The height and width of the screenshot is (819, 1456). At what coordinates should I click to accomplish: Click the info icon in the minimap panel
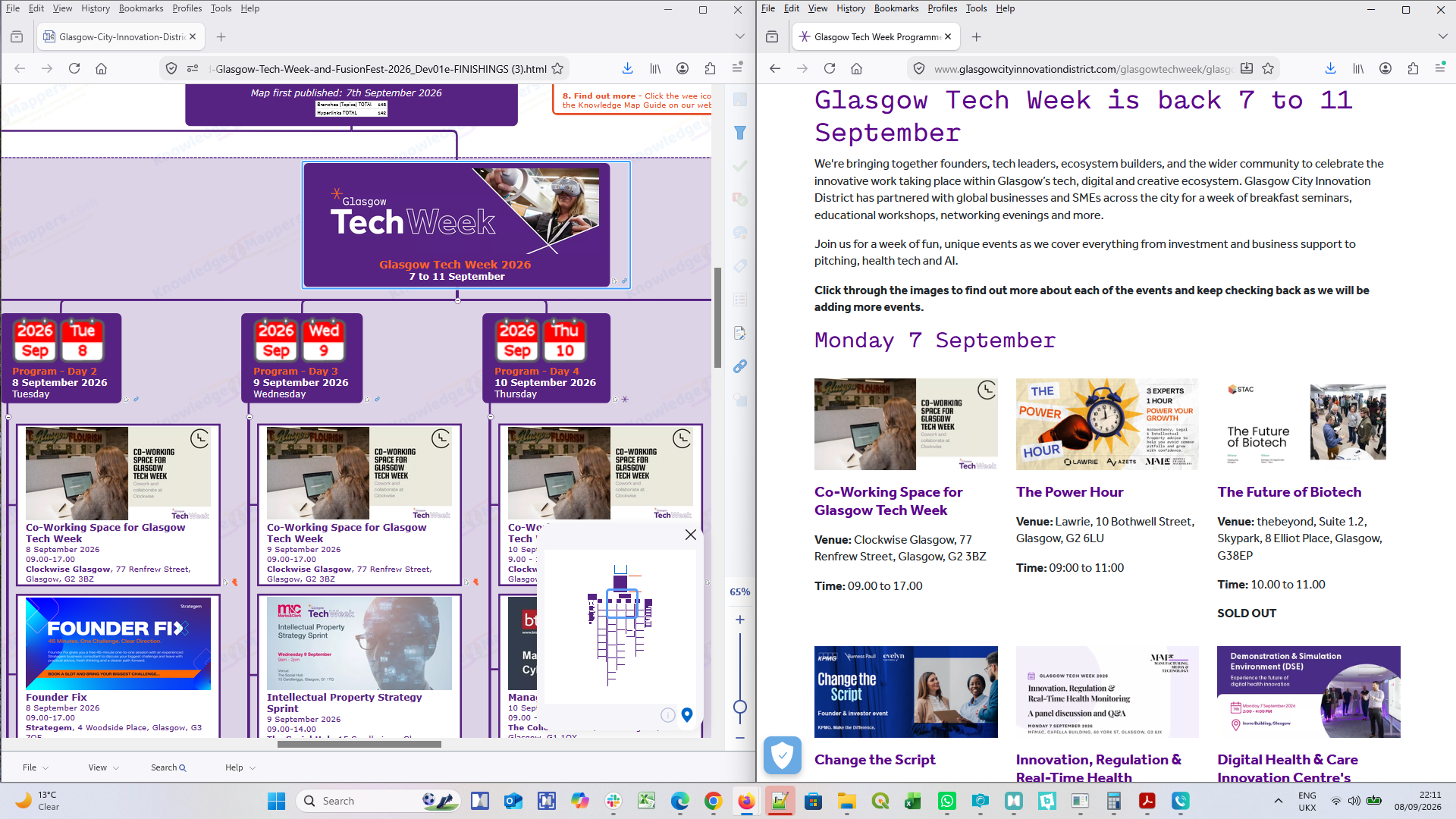point(668,714)
